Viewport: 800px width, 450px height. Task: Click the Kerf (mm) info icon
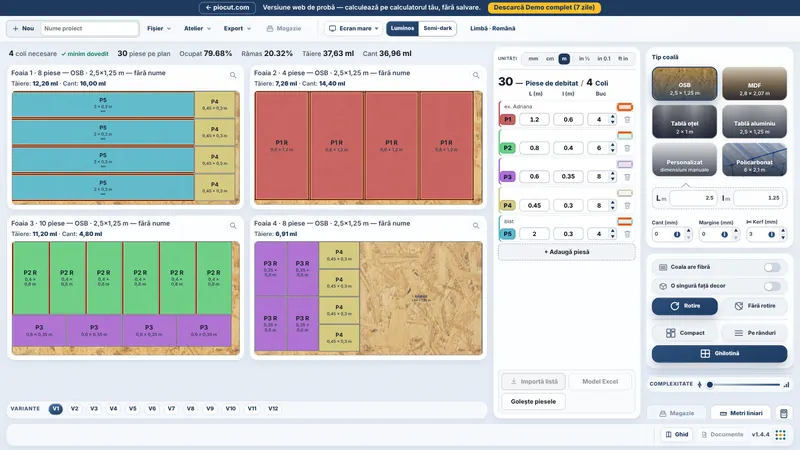tap(771, 234)
